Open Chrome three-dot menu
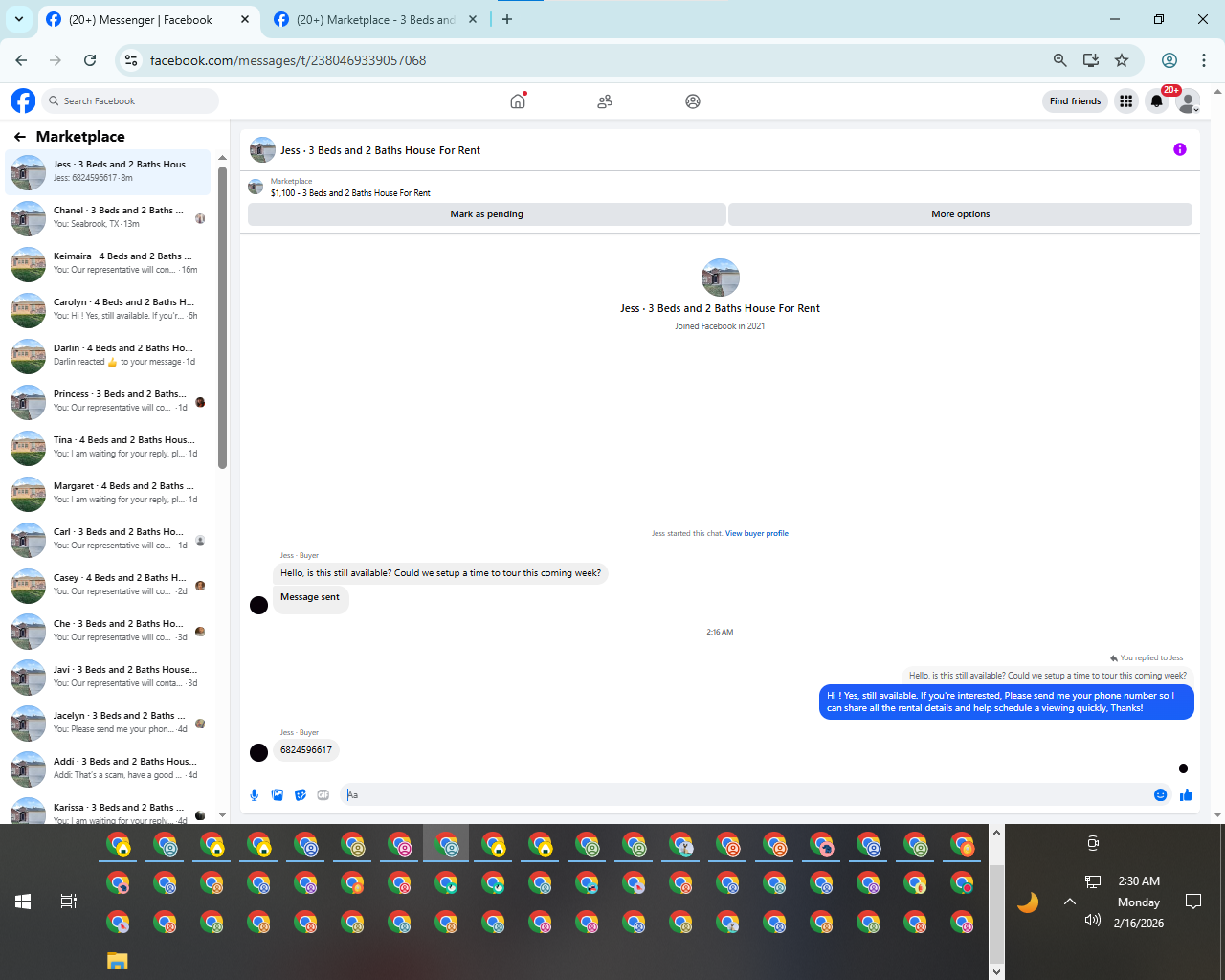The height and width of the screenshot is (980, 1225). point(1204,60)
